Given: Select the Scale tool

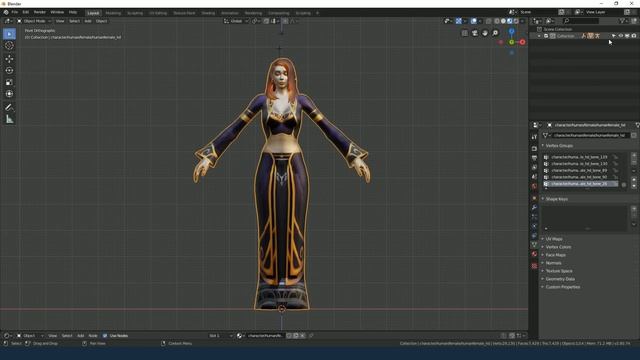Looking at the screenshot, I should [x=9, y=82].
